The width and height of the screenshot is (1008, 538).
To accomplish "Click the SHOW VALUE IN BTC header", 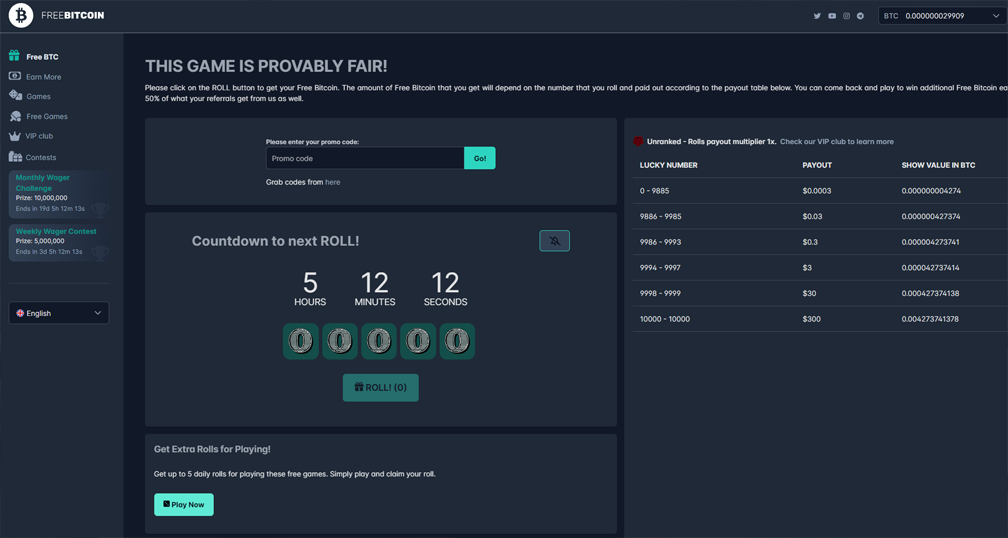I will pos(938,165).
